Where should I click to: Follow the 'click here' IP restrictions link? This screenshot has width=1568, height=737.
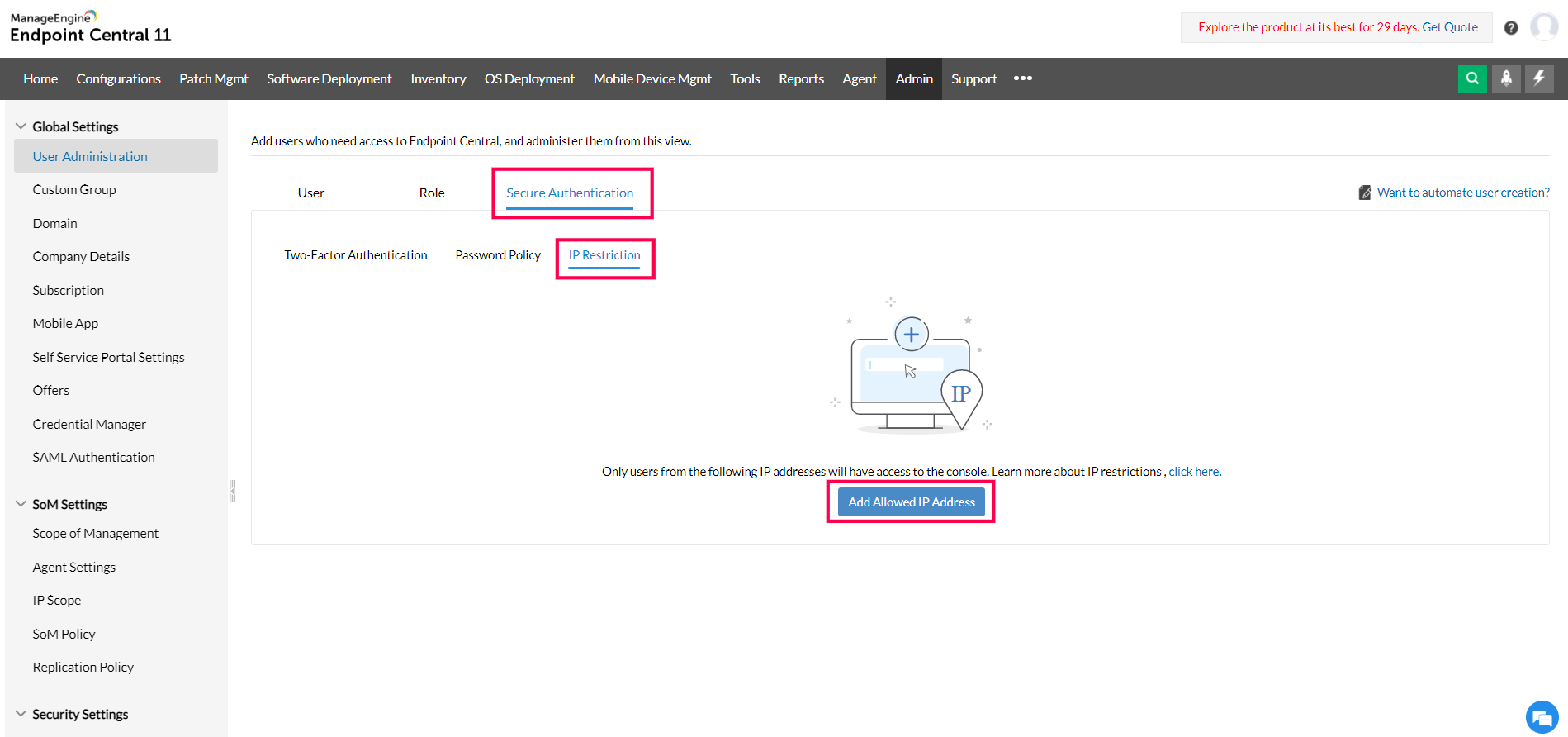pyautogui.click(x=1194, y=472)
